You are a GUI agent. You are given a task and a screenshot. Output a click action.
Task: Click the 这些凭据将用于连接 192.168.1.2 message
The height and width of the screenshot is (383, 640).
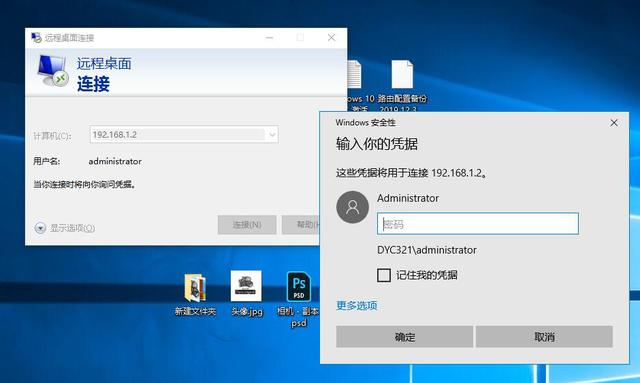tap(412, 173)
